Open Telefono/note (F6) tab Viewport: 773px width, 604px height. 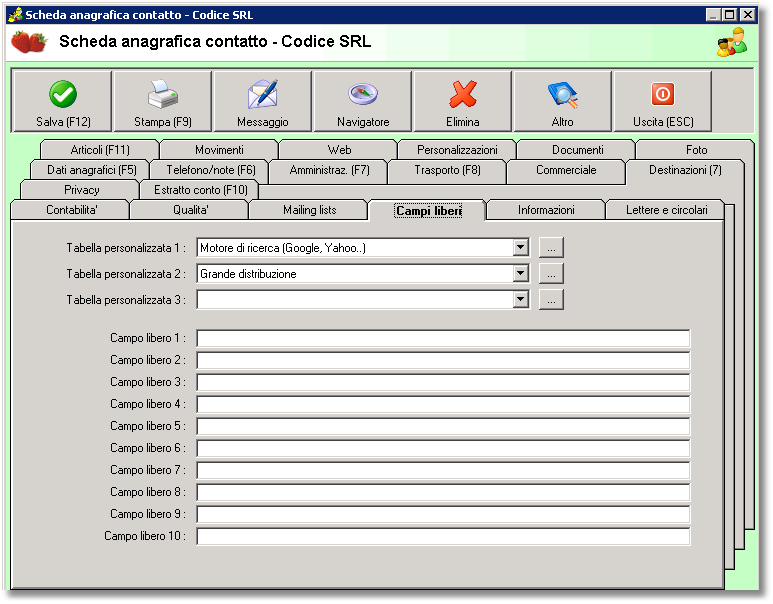(x=211, y=170)
